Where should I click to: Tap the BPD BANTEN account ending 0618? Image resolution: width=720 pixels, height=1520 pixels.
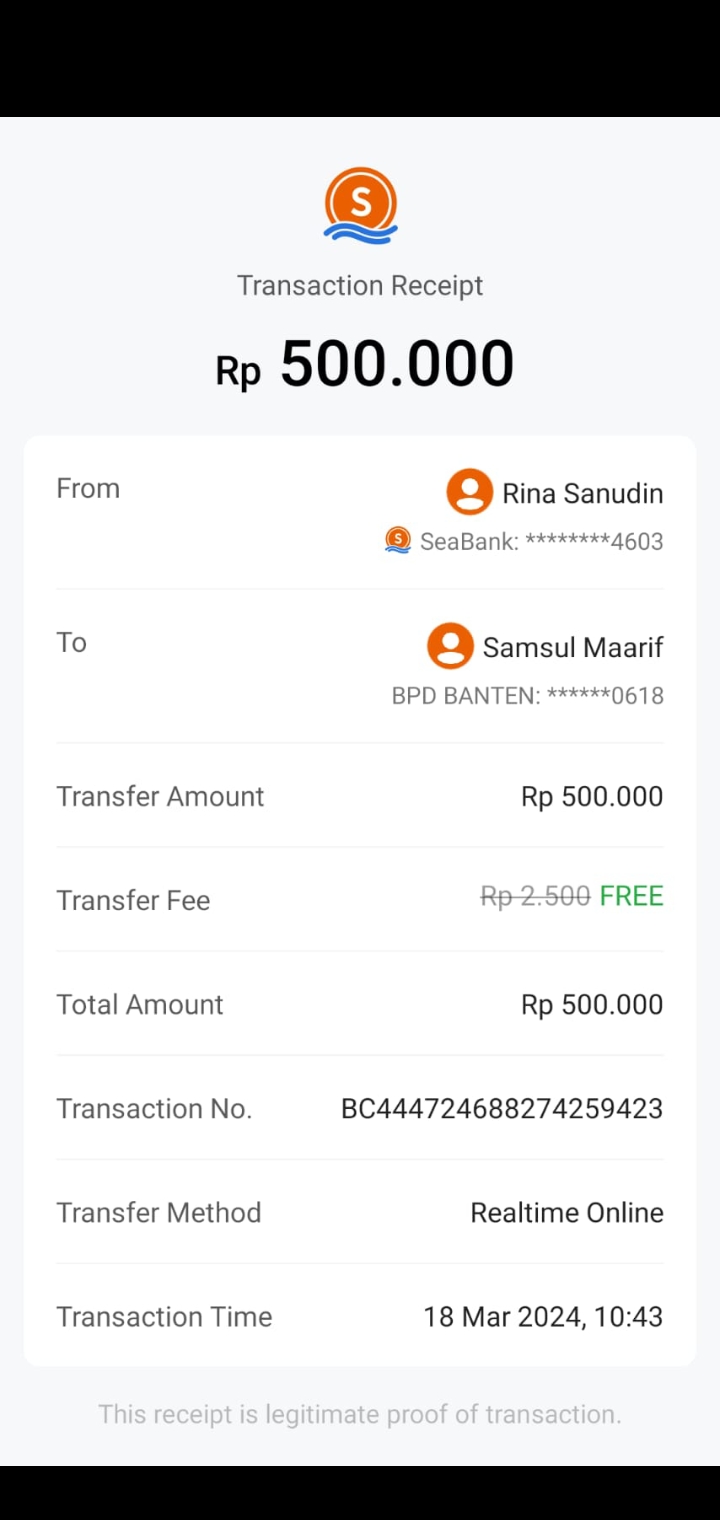coord(527,696)
